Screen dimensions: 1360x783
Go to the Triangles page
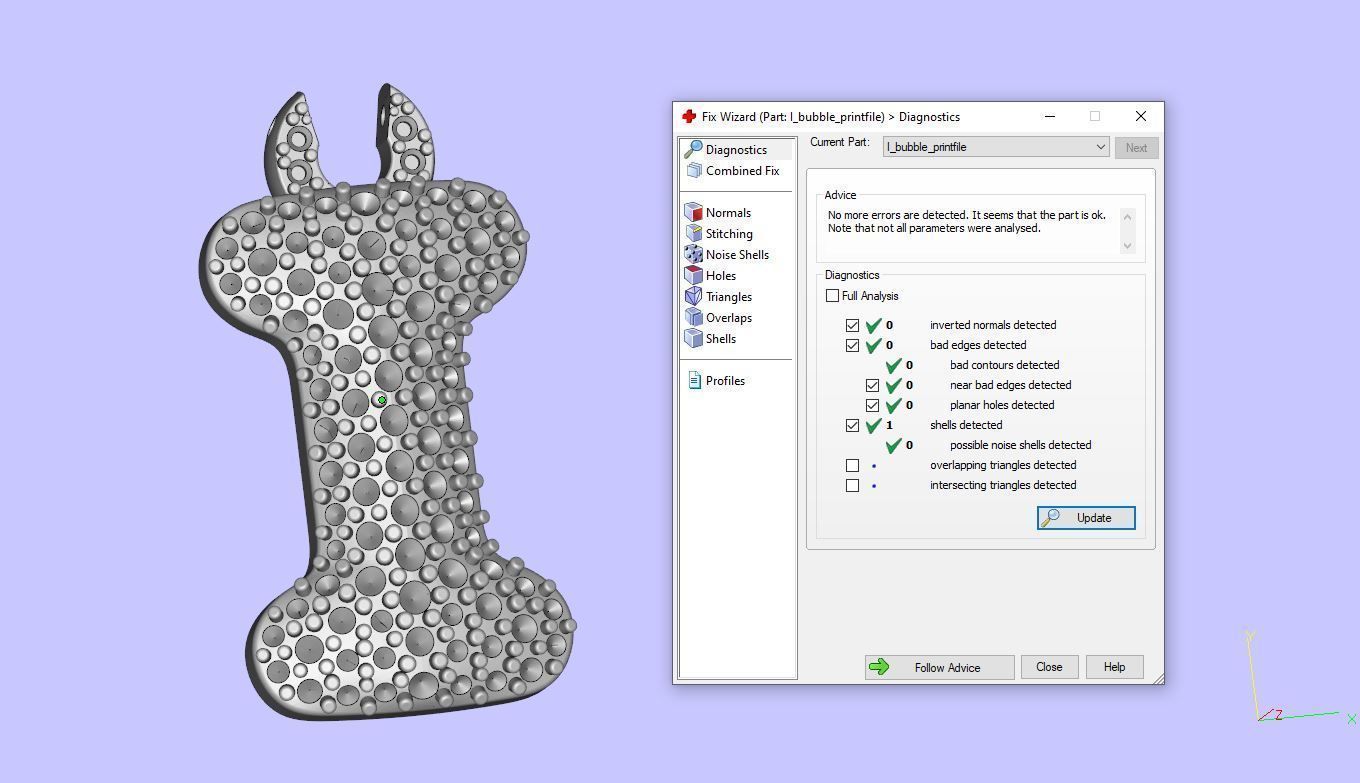click(x=729, y=297)
